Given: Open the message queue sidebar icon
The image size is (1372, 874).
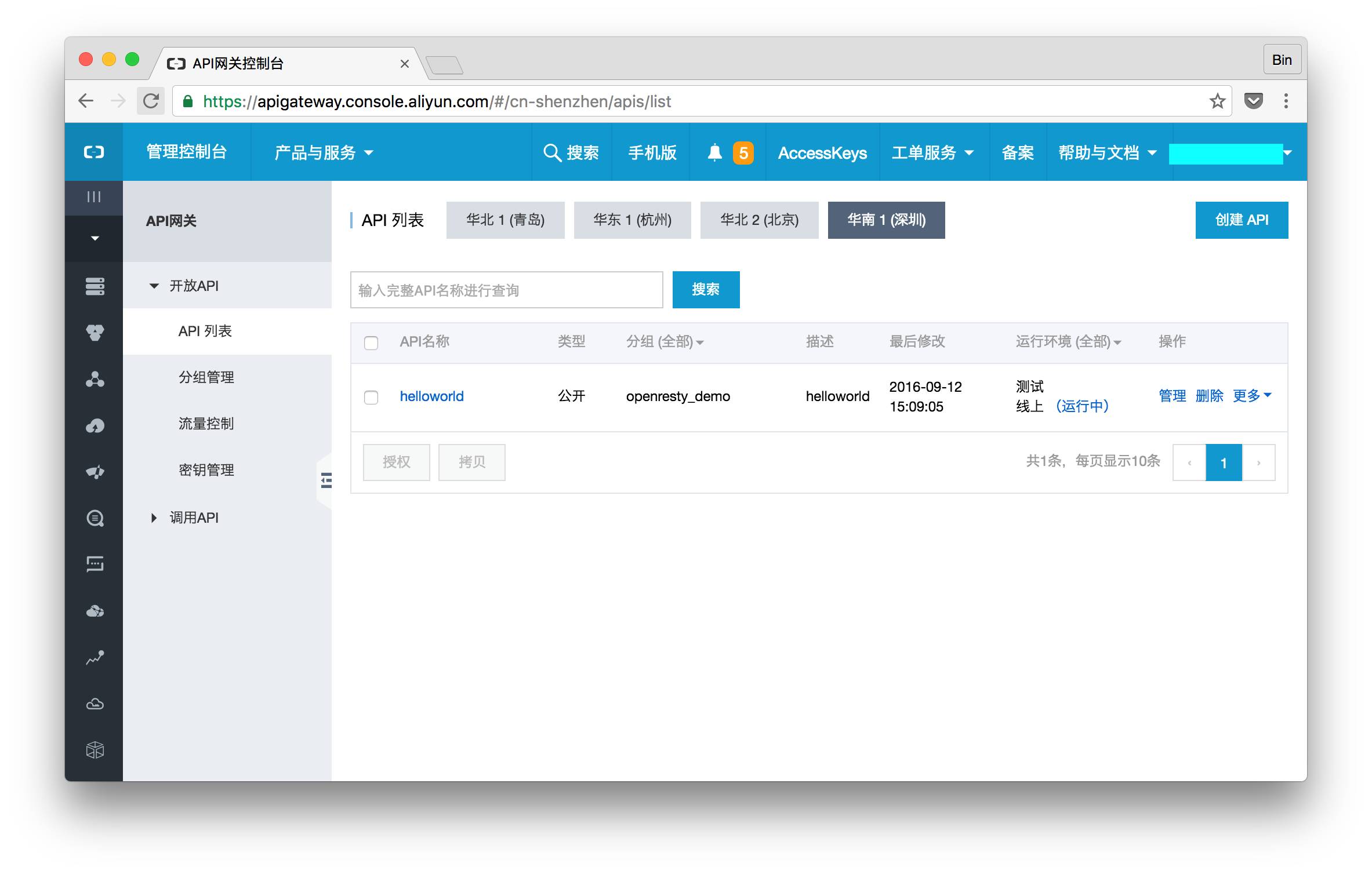Looking at the screenshot, I should (95, 564).
